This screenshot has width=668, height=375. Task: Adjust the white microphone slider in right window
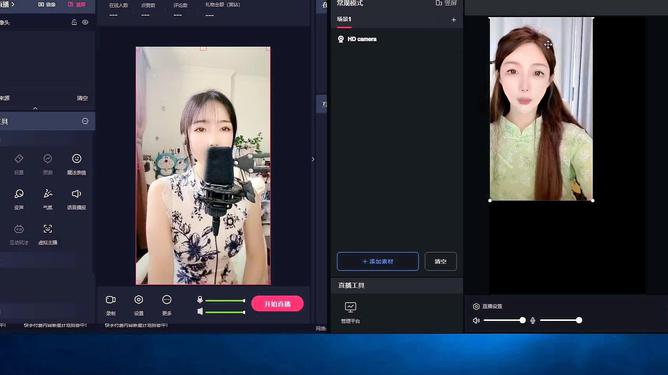[561, 320]
